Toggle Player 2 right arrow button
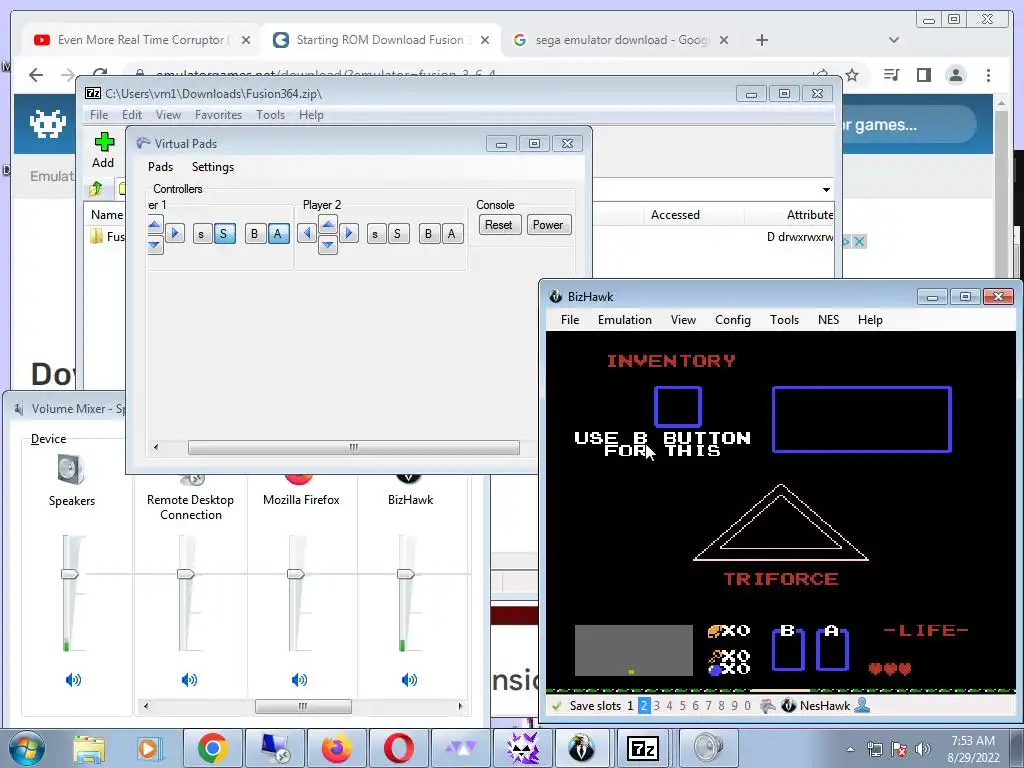This screenshot has height=768, width=1024. pos(349,232)
